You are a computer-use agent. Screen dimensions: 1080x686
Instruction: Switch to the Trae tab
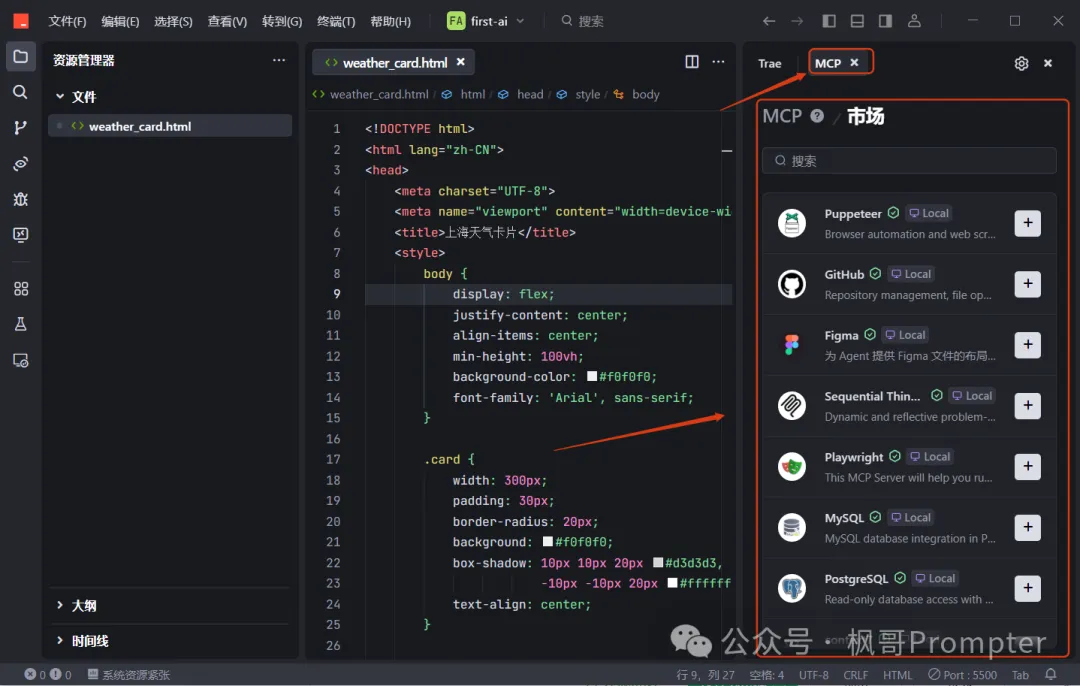pyautogui.click(x=770, y=63)
